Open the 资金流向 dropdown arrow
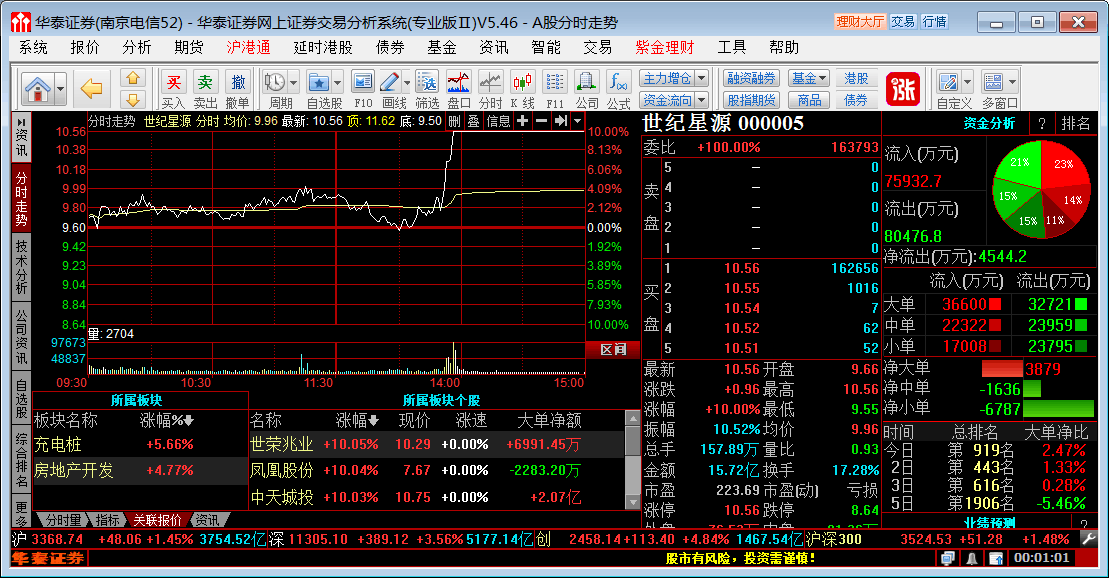The width and height of the screenshot is (1109, 578). coord(702,100)
